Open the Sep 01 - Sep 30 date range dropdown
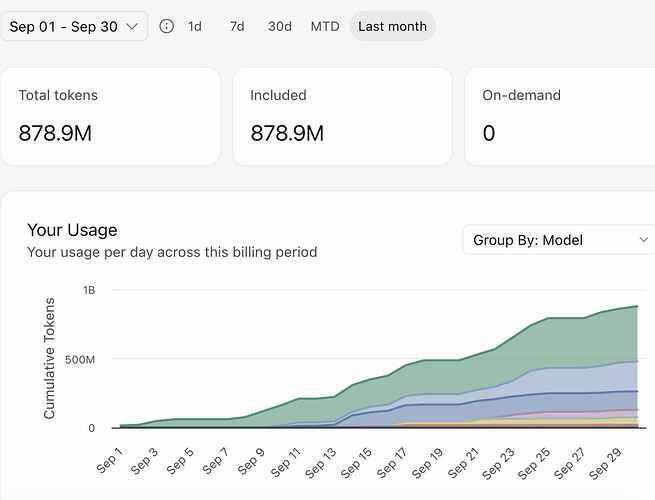Image resolution: width=655 pixels, height=500 pixels. 74,27
